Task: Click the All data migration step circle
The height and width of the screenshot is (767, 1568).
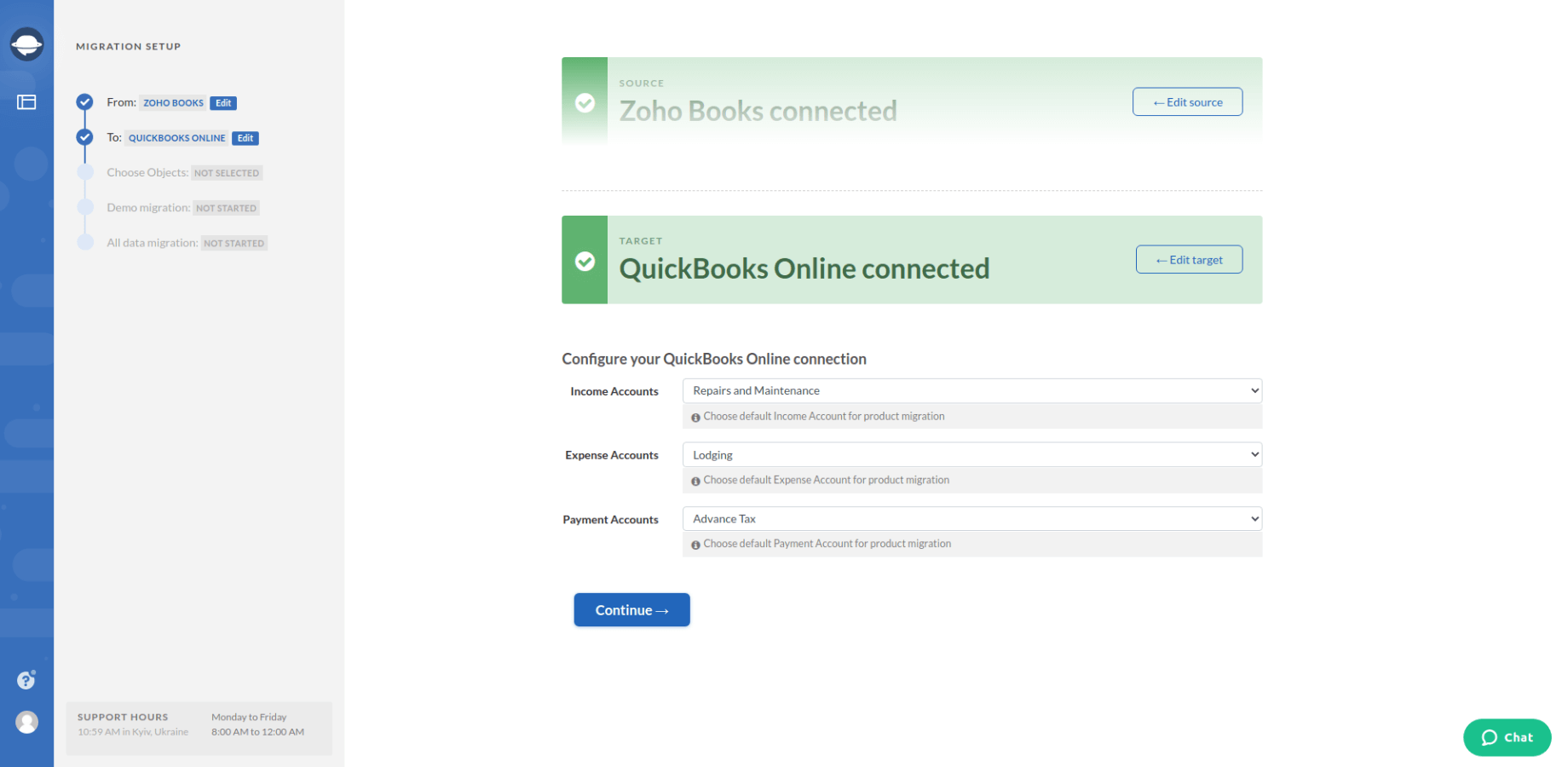Action: [x=84, y=242]
